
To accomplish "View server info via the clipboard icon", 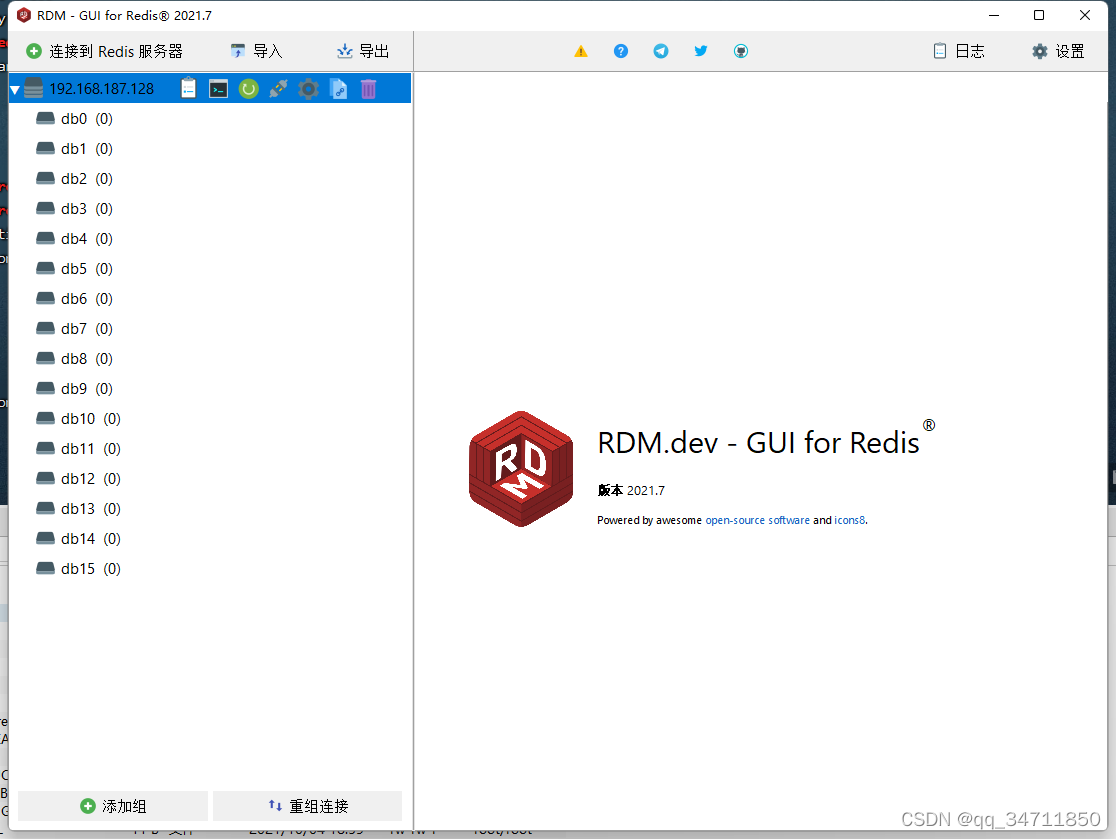I will pos(188,88).
